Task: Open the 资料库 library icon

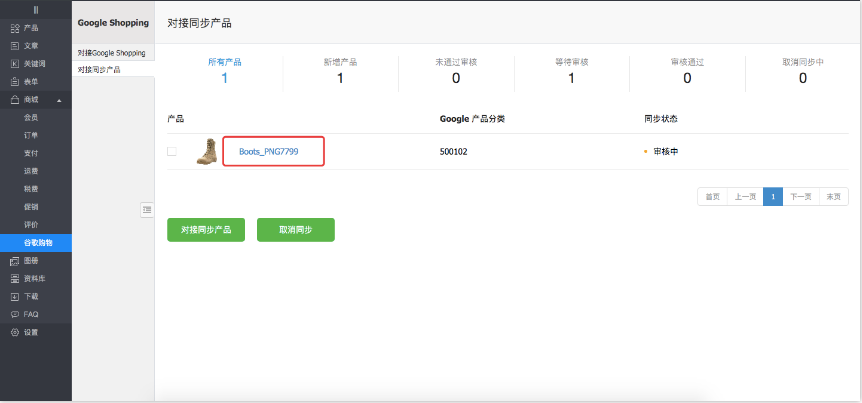Action: click(15, 279)
